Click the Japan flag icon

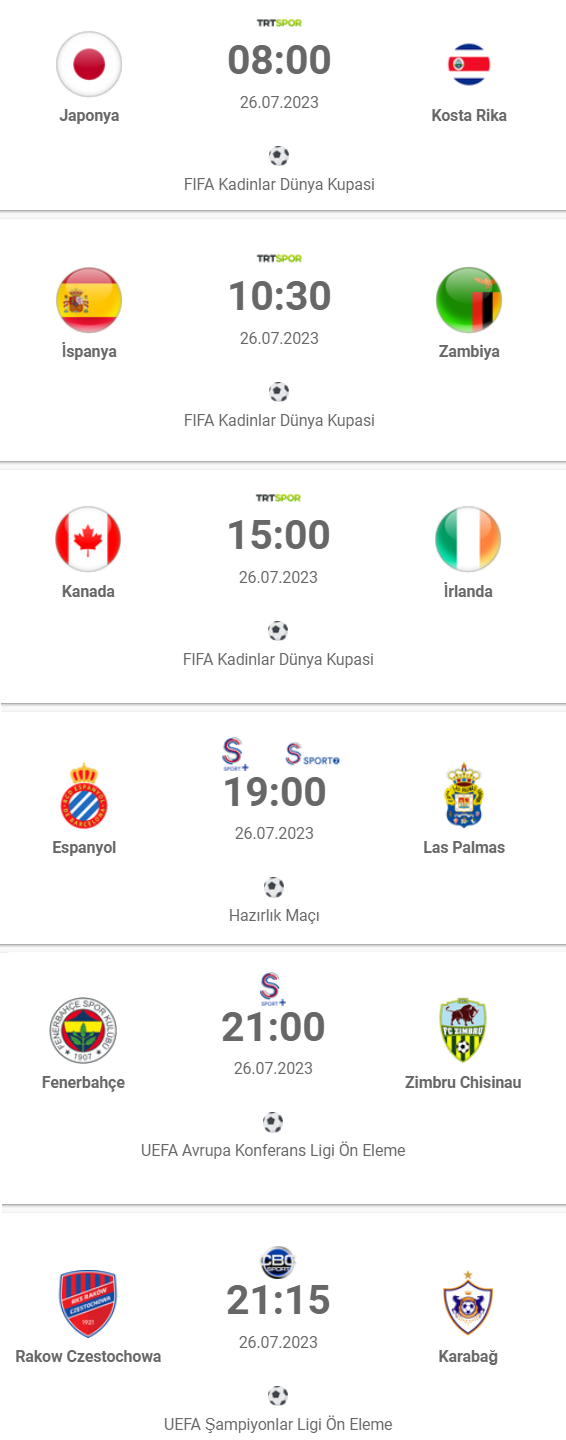coord(89,65)
